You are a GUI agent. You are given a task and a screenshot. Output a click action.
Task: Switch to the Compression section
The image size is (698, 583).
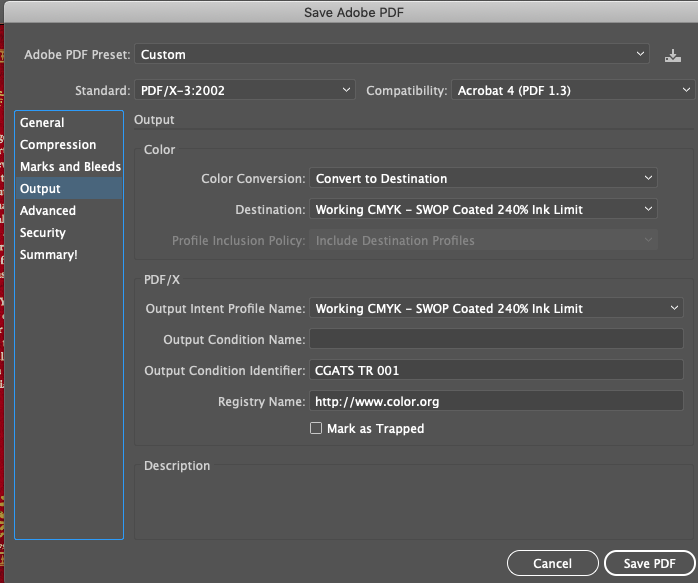(58, 145)
